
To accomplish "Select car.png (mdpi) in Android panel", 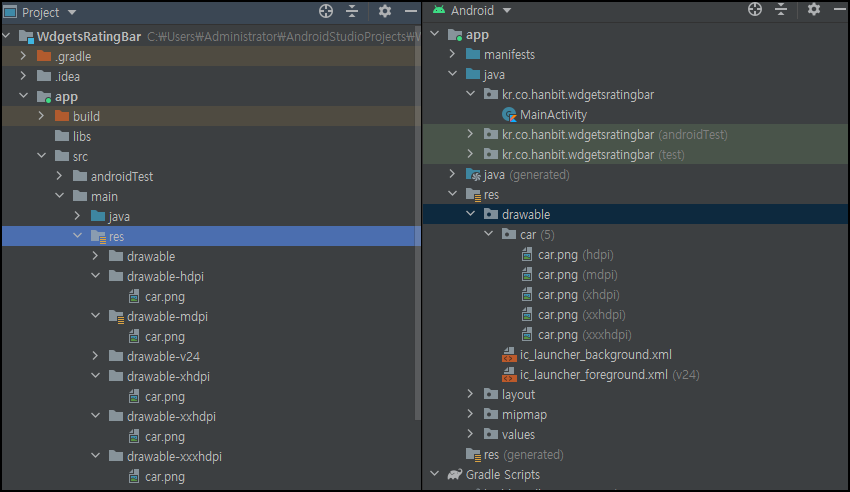I will click(577, 275).
